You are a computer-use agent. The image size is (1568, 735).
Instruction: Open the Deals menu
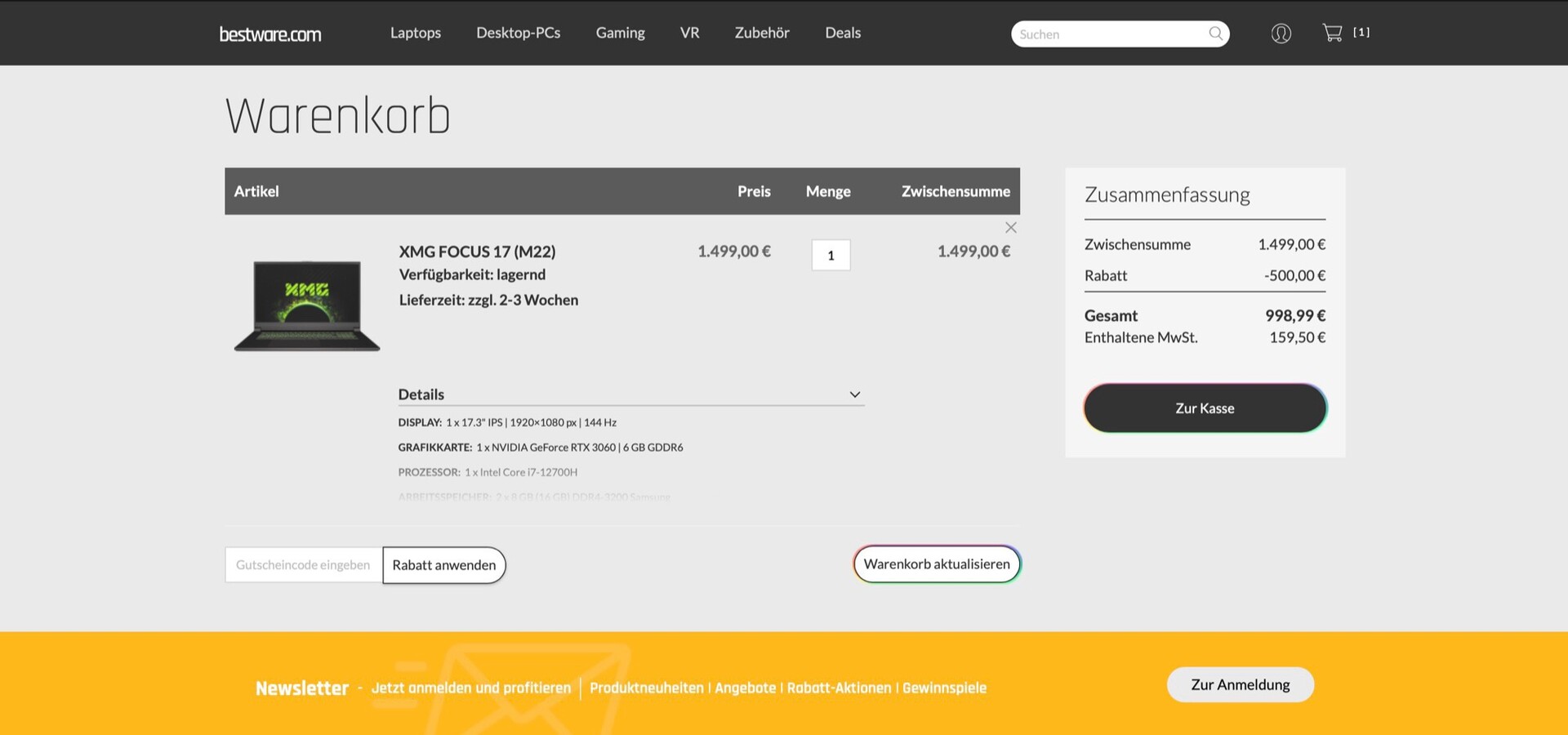843,33
